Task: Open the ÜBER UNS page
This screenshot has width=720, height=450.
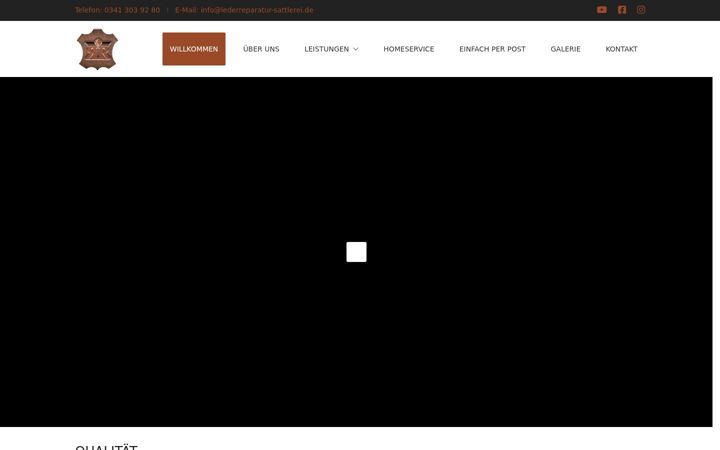Action: [261, 49]
